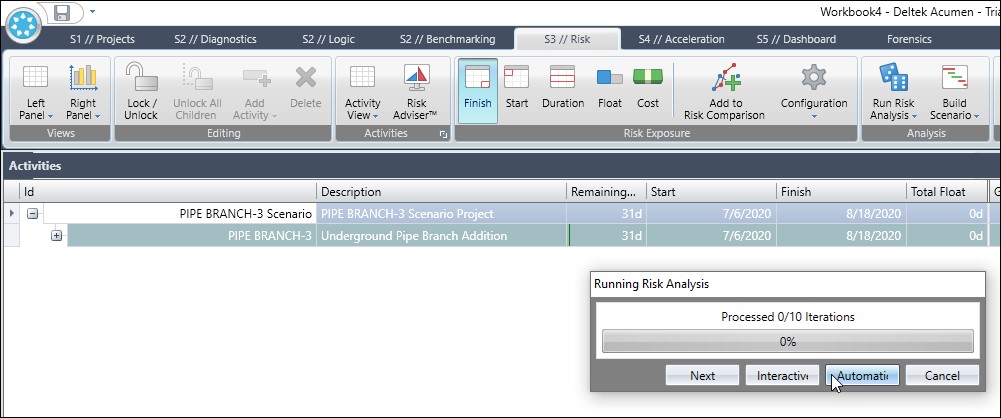The image size is (1001, 418).
Task: Click the Automatic button
Action: point(862,375)
